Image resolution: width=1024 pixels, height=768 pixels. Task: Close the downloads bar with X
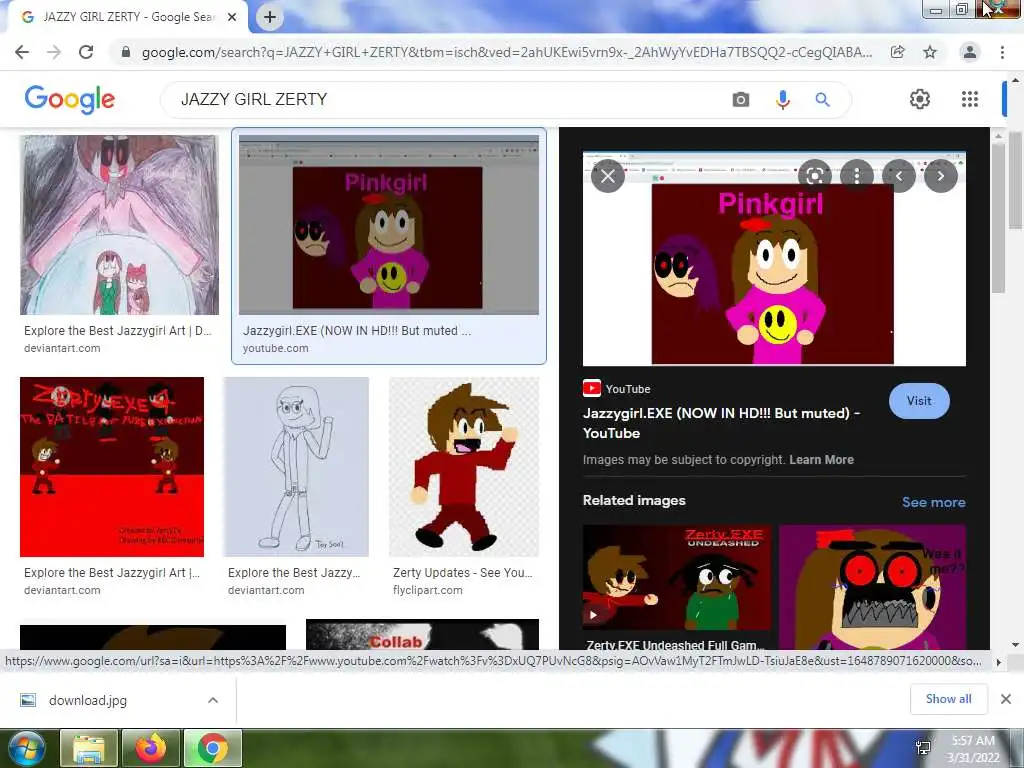1006,699
